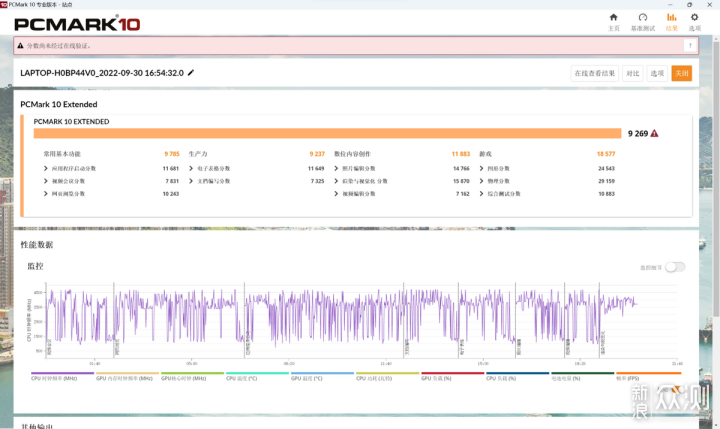Click the question mark help button in banner
Screen dimensions: 720x429
click(x=690, y=45)
